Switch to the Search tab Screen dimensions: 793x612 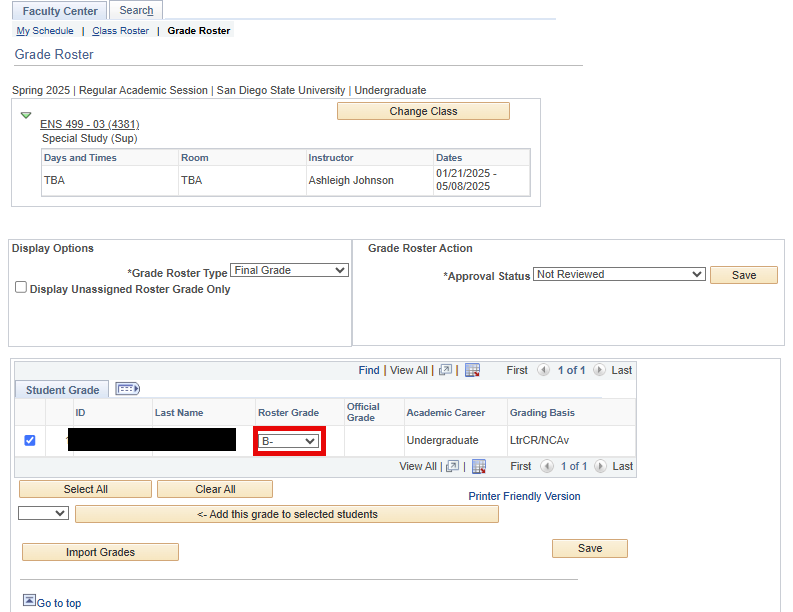pos(136,11)
